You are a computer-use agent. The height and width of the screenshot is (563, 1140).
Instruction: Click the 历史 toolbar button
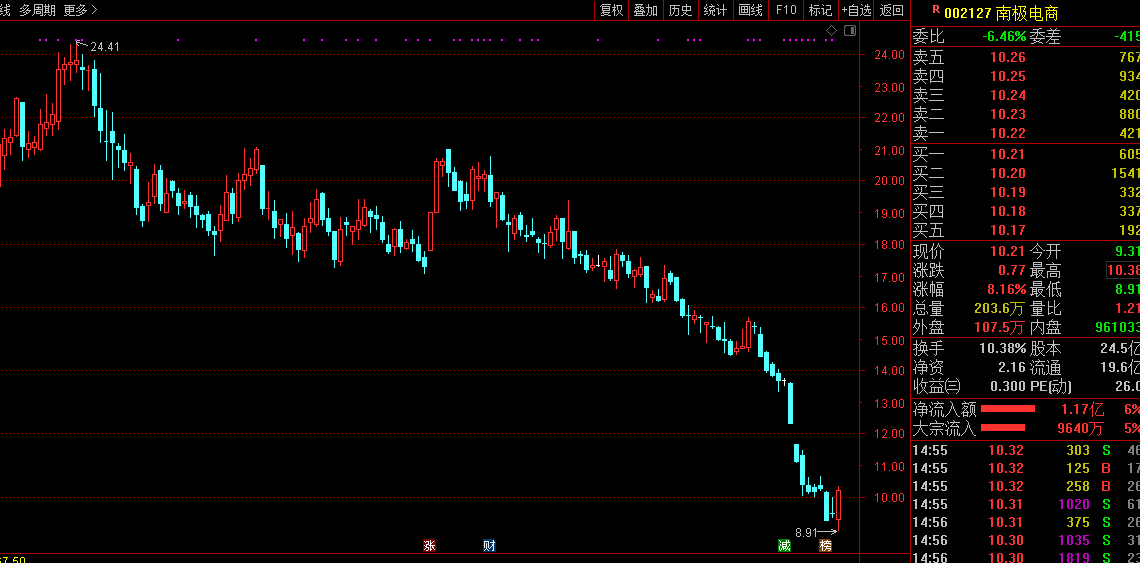tap(681, 10)
